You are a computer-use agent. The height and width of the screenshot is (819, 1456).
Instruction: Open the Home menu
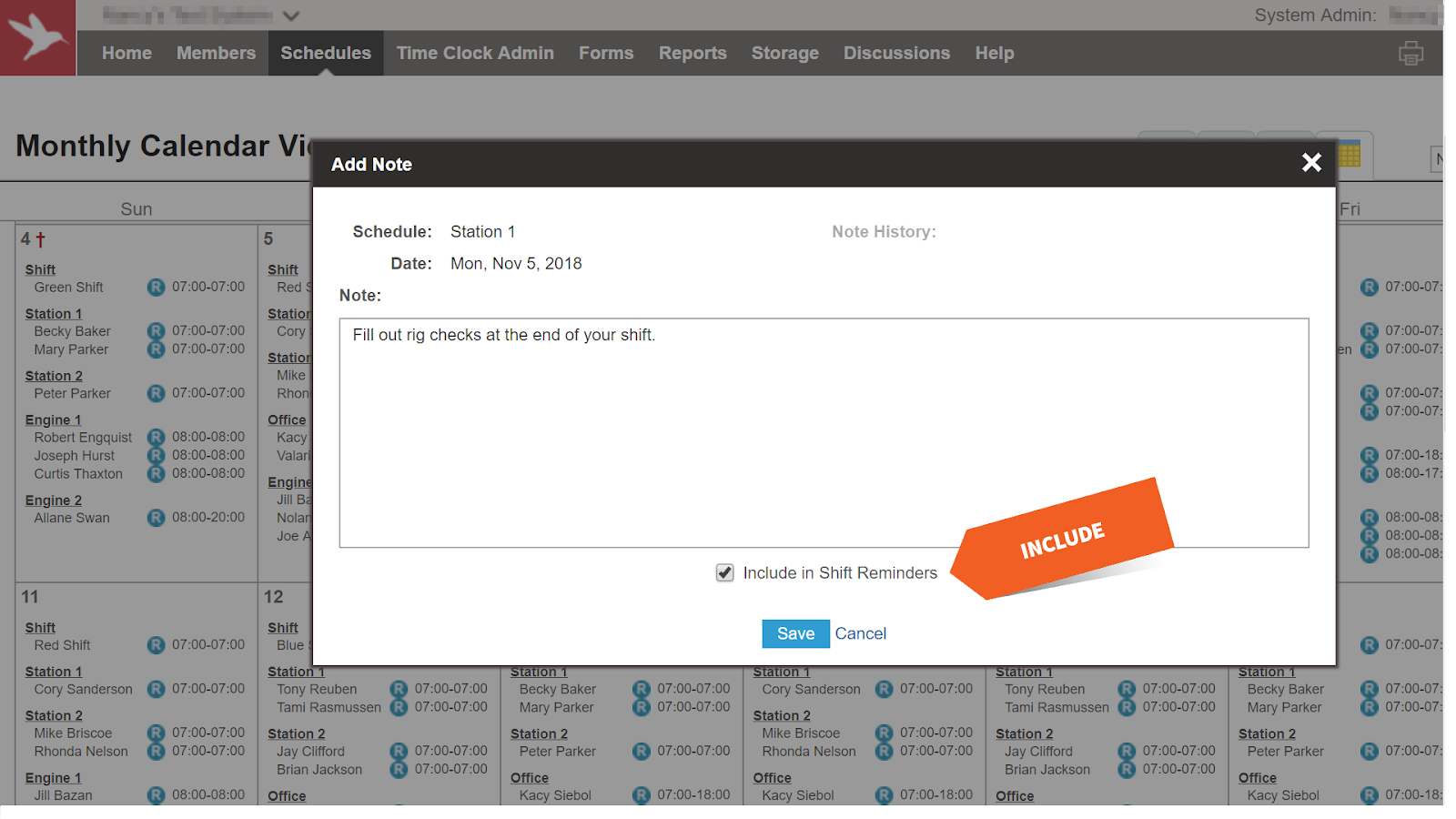pos(126,53)
